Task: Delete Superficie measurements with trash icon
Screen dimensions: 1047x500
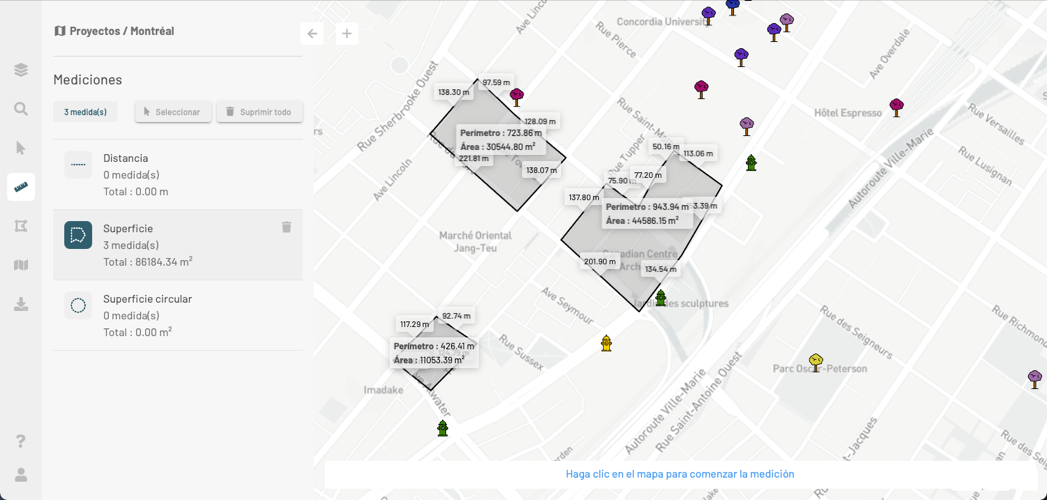Action: (x=286, y=228)
